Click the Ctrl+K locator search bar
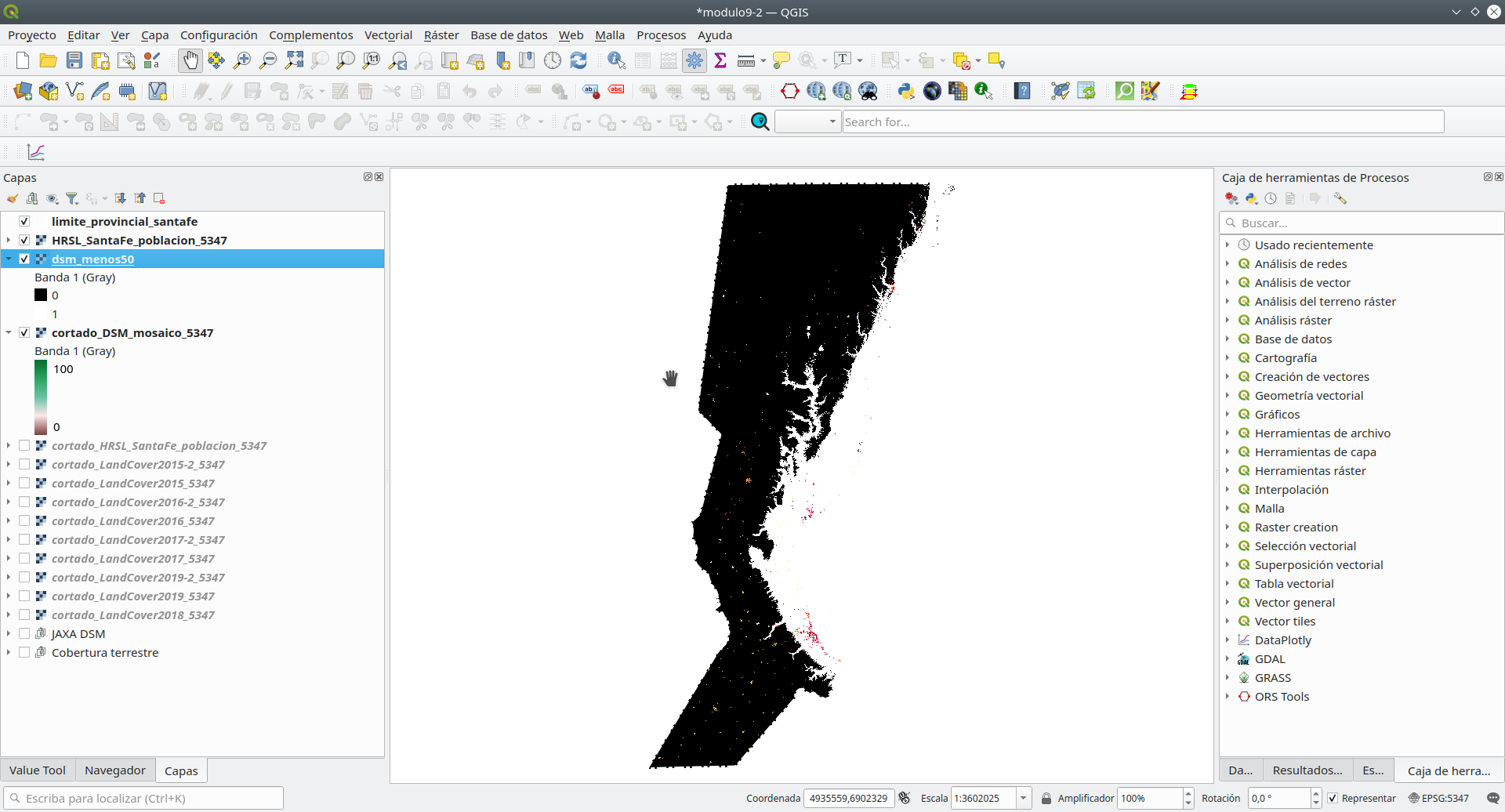 click(x=143, y=798)
